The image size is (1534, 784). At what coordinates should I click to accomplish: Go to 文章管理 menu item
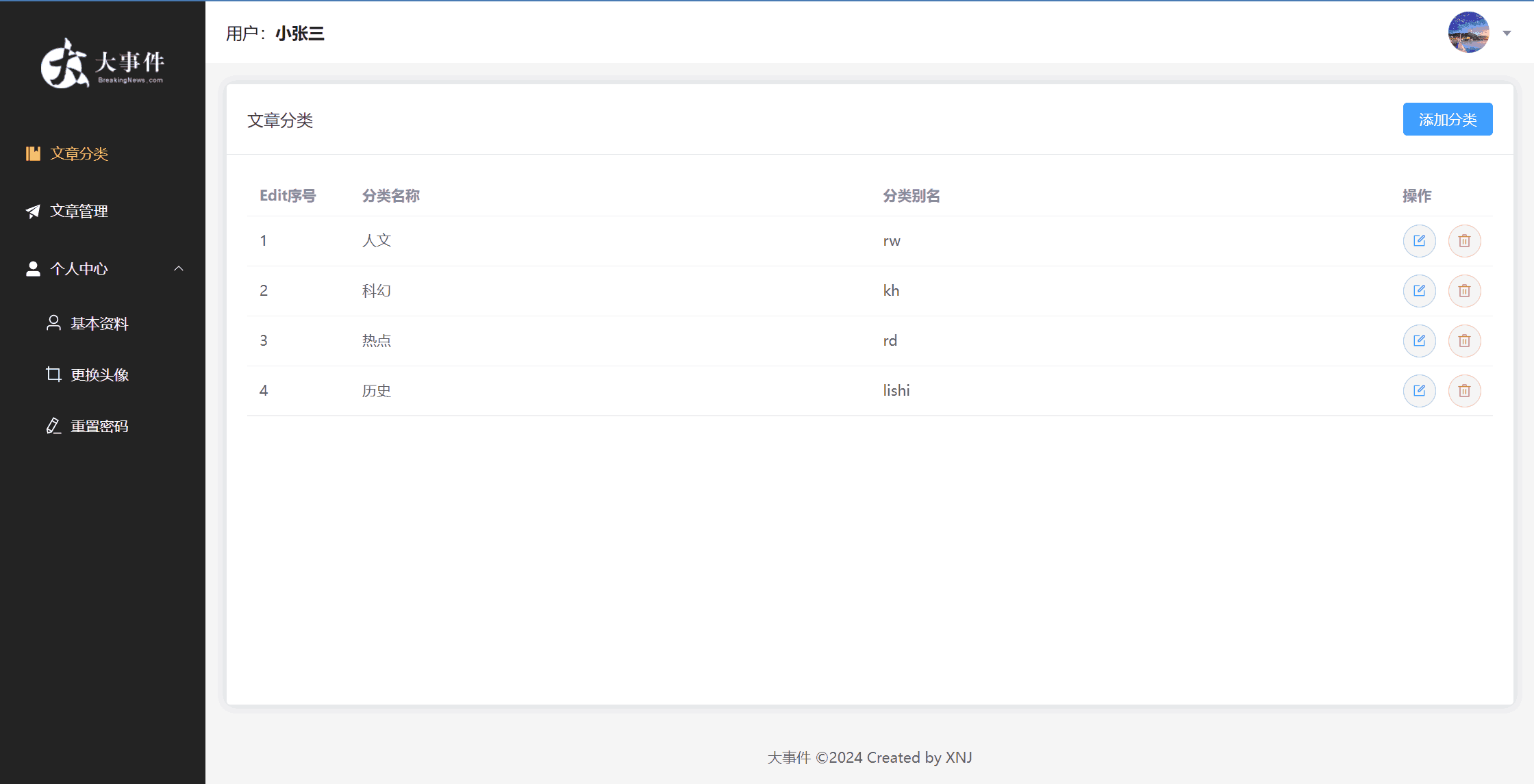[79, 212]
